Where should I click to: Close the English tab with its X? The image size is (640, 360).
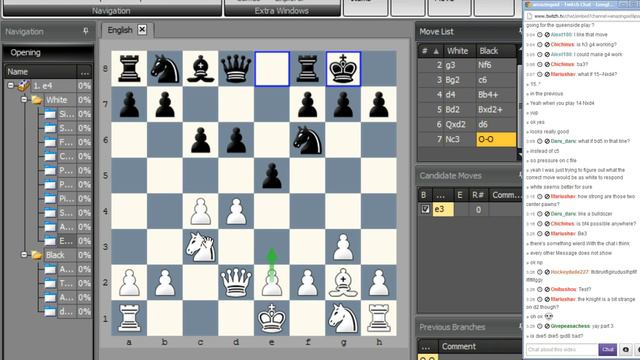[x=142, y=30]
